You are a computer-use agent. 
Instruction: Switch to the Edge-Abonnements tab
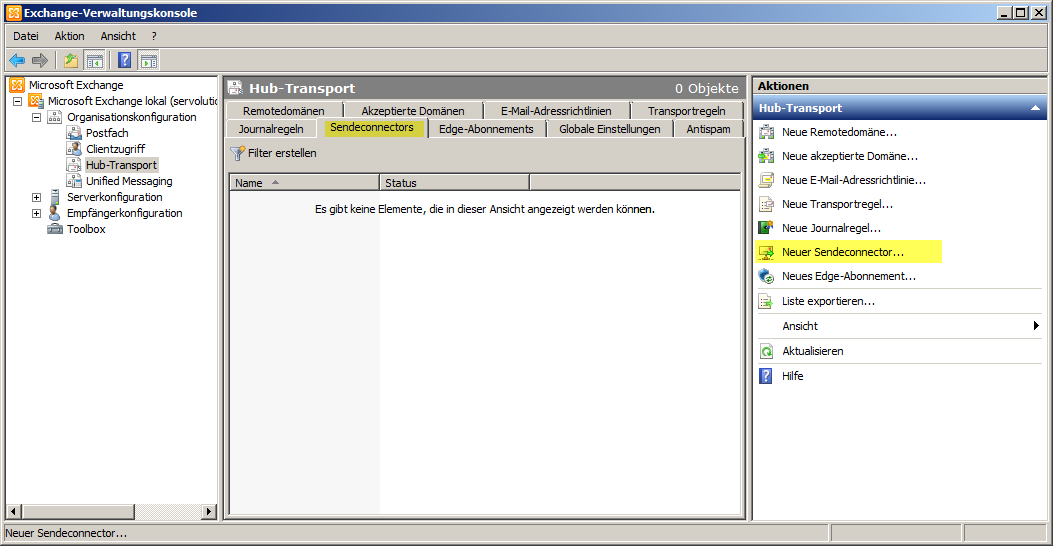pos(486,129)
